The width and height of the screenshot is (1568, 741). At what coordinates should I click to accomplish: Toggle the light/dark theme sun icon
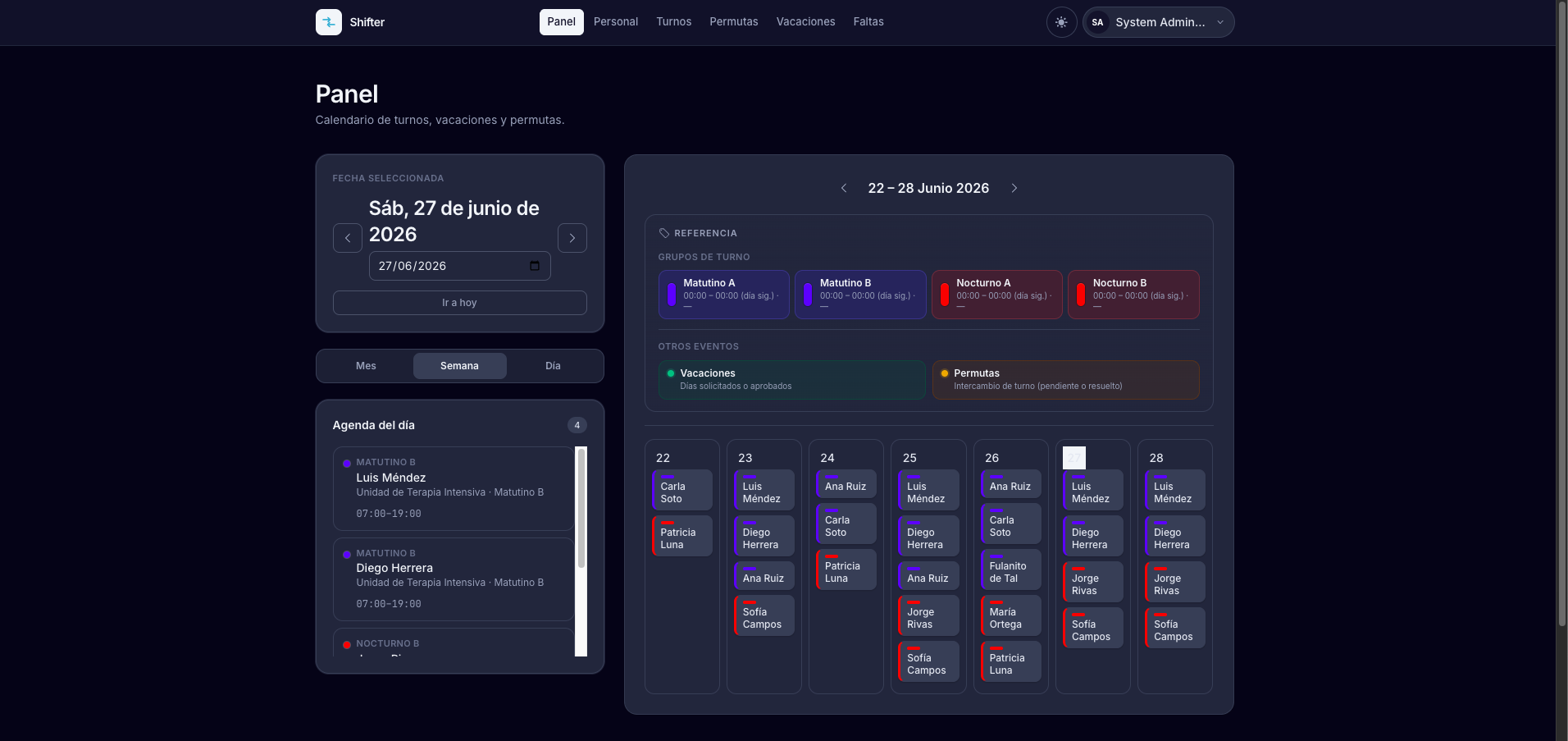click(x=1061, y=22)
